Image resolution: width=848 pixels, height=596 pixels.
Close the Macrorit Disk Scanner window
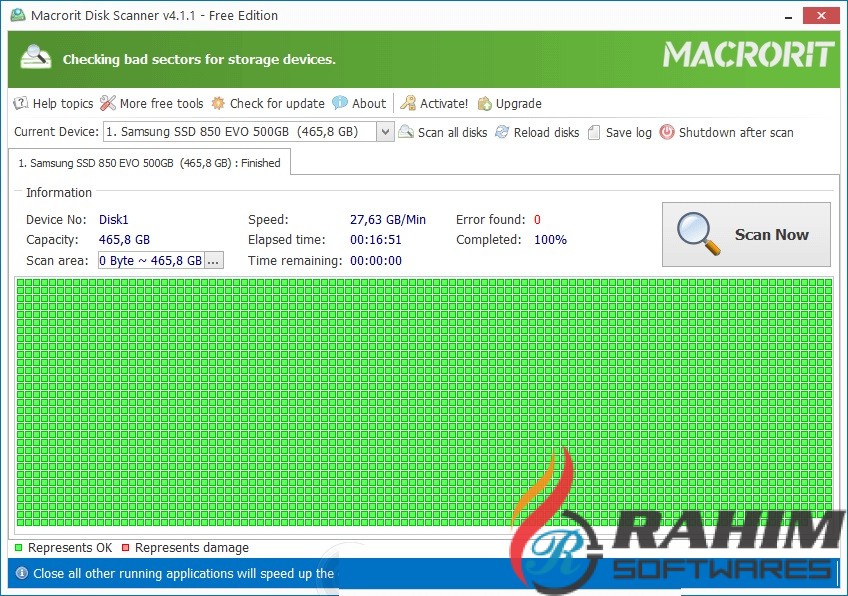coord(821,16)
